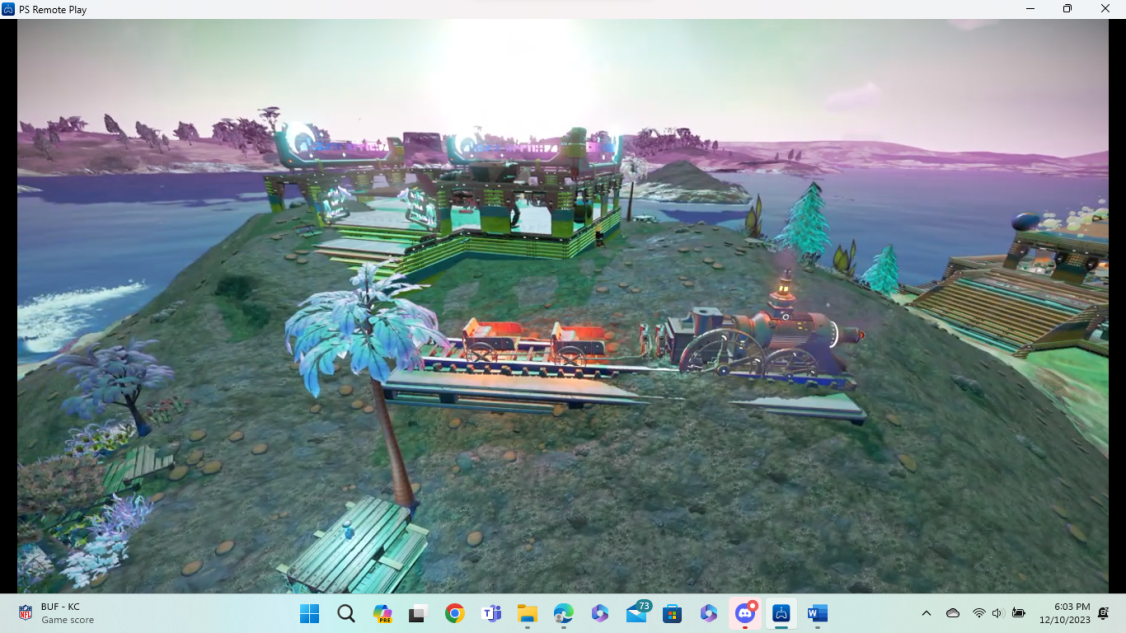Select the PS Remote Play taskbar icon

pos(781,613)
